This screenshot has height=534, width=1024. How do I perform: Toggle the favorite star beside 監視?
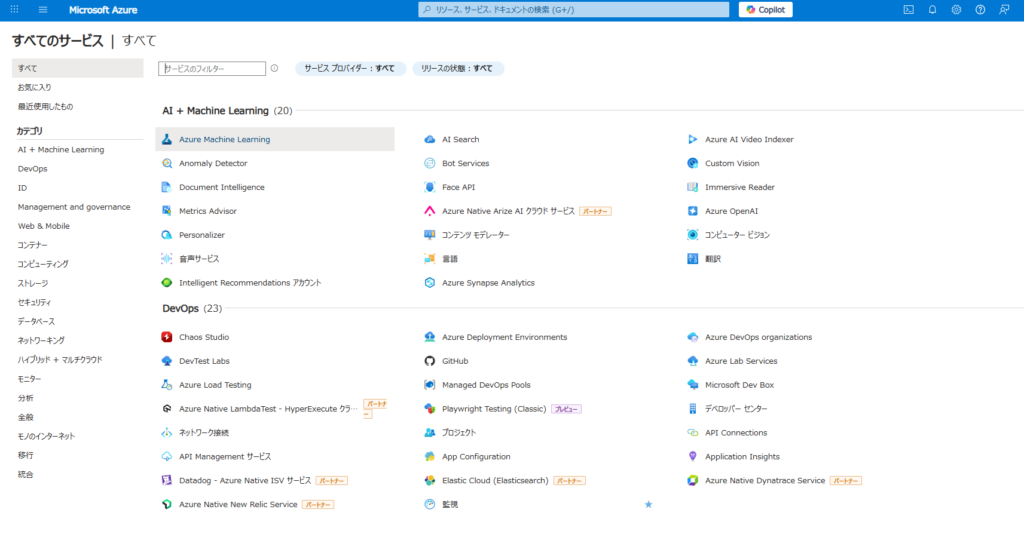pyautogui.click(x=648, y=504)
